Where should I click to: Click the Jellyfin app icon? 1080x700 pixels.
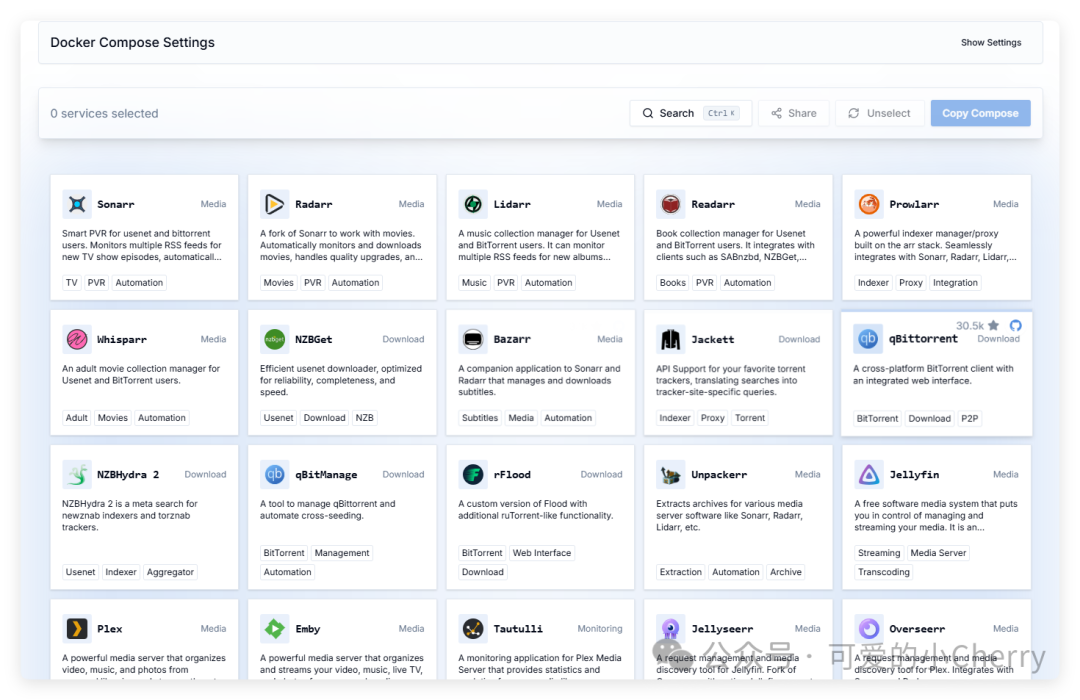(869, 474)
